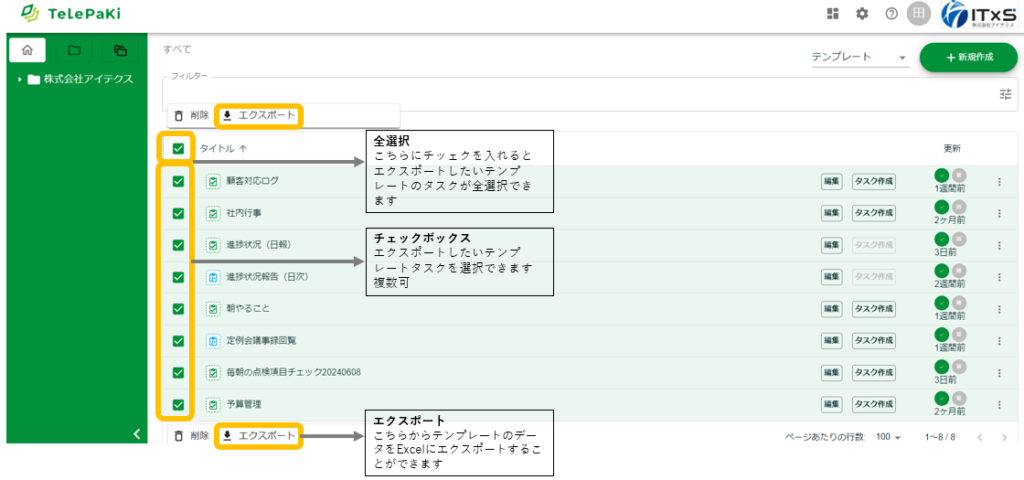The image size is (1024, 480).
Task: Click the top 削除 trash icon
Action: (x=179, y=116)
